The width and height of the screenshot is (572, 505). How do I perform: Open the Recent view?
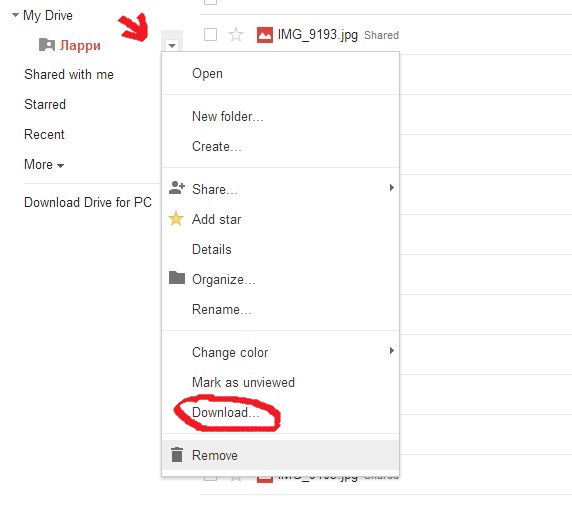[x=44, y=134]
